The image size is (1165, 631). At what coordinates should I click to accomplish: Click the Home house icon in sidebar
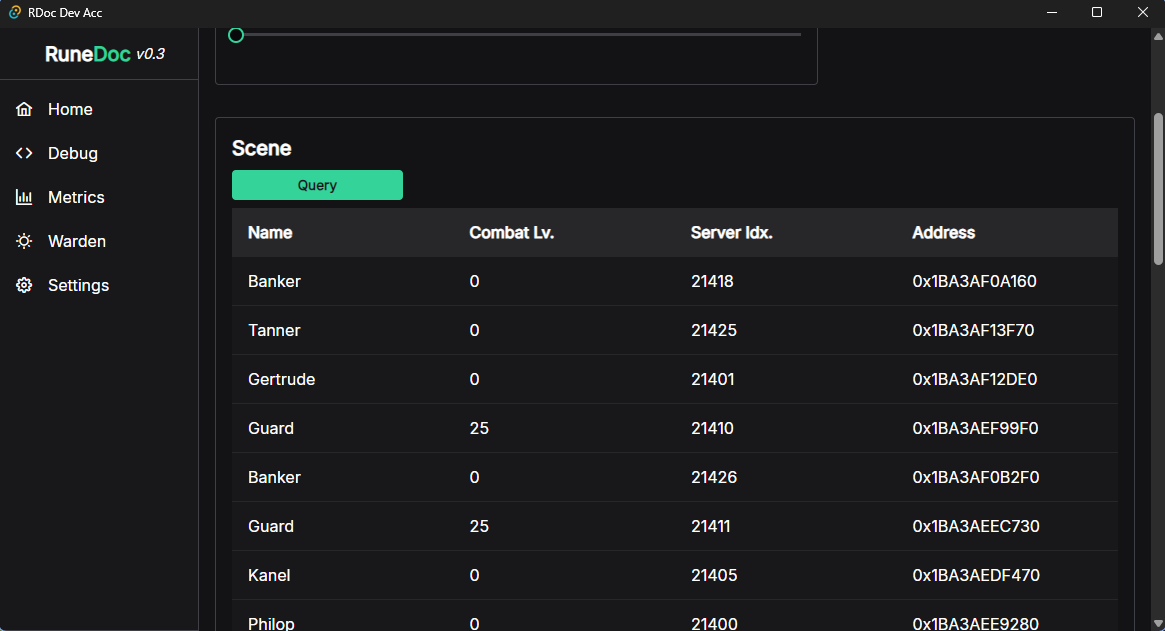tap(24, 109)
